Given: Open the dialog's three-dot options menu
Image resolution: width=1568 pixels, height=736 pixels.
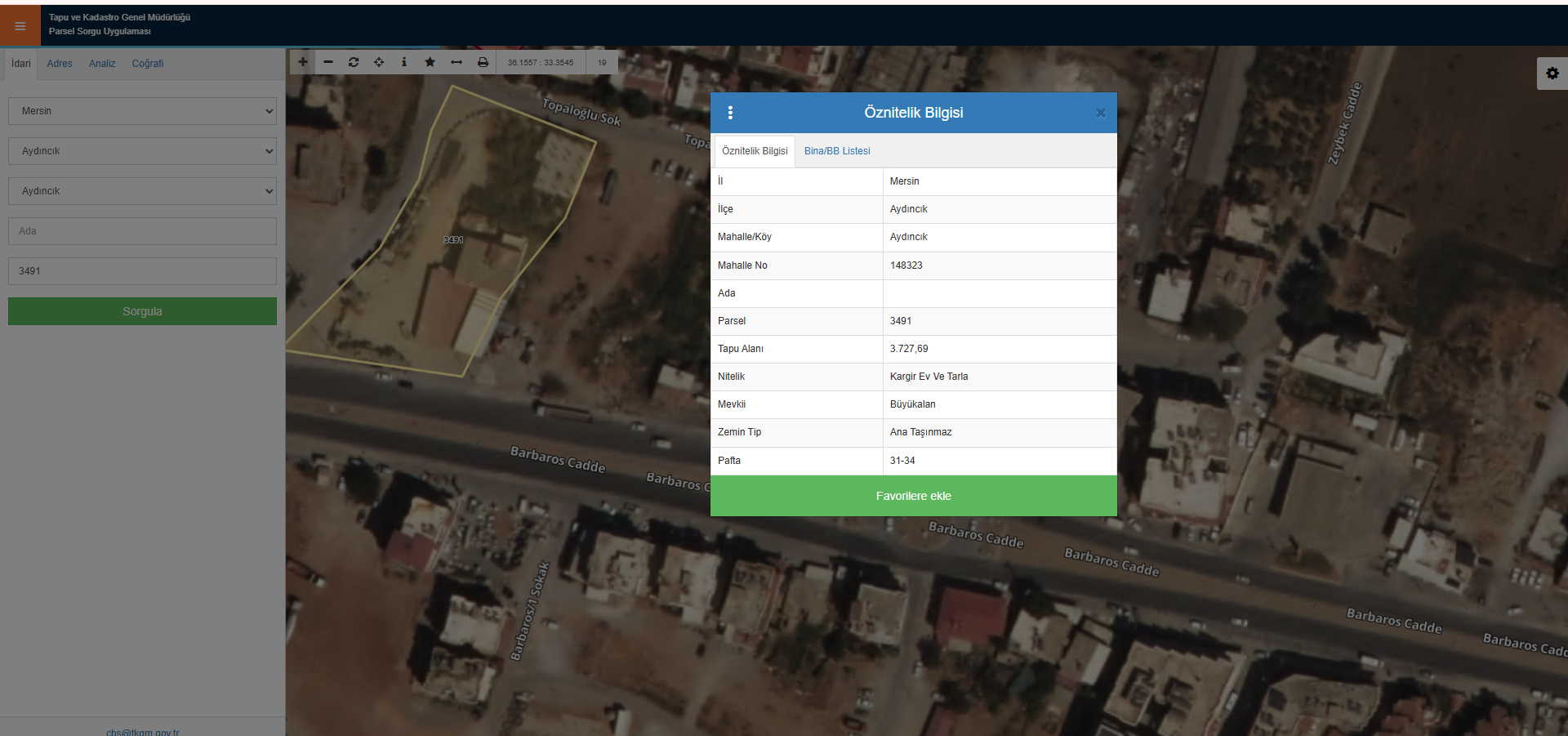Looking at the screenshot, I should [730, 113].
